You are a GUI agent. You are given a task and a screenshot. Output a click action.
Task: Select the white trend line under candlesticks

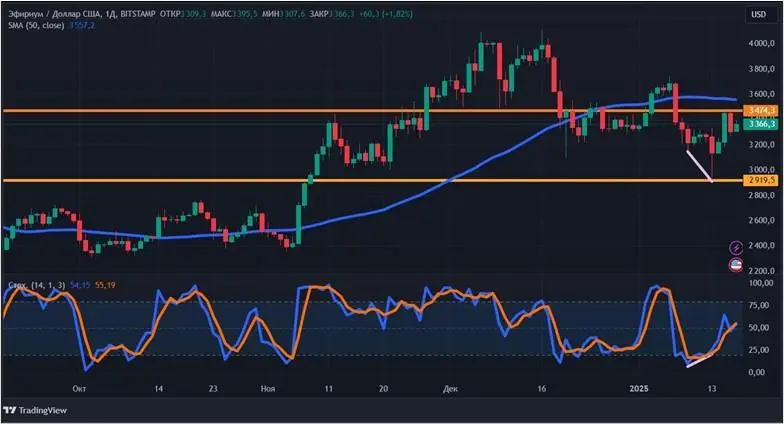click(x=697, y=165)
